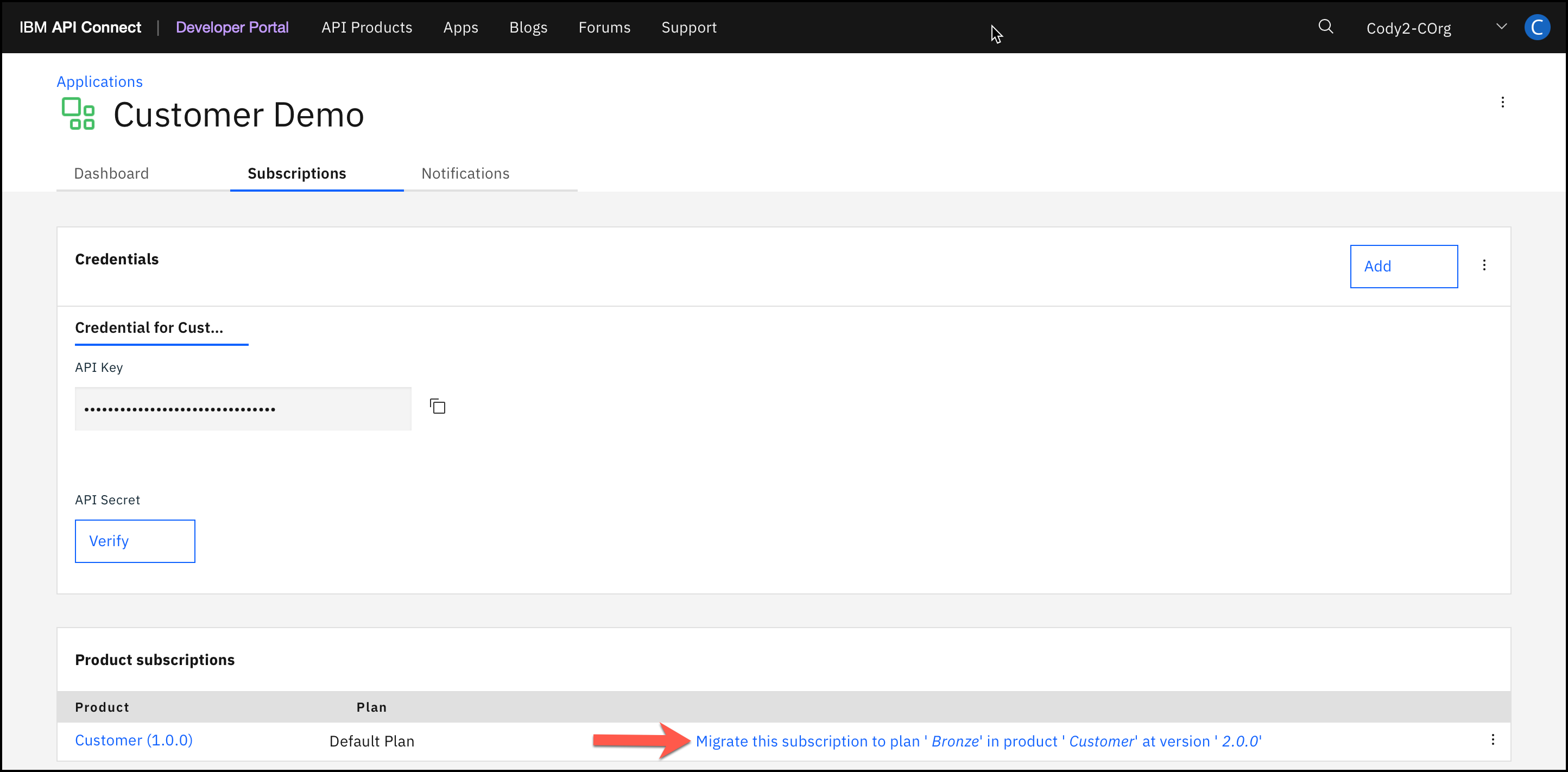Image resolution: width=1568 pixels, height=772 pixels.
Task: Select the Subscriptions tab
Action: [x=297, y=173]
